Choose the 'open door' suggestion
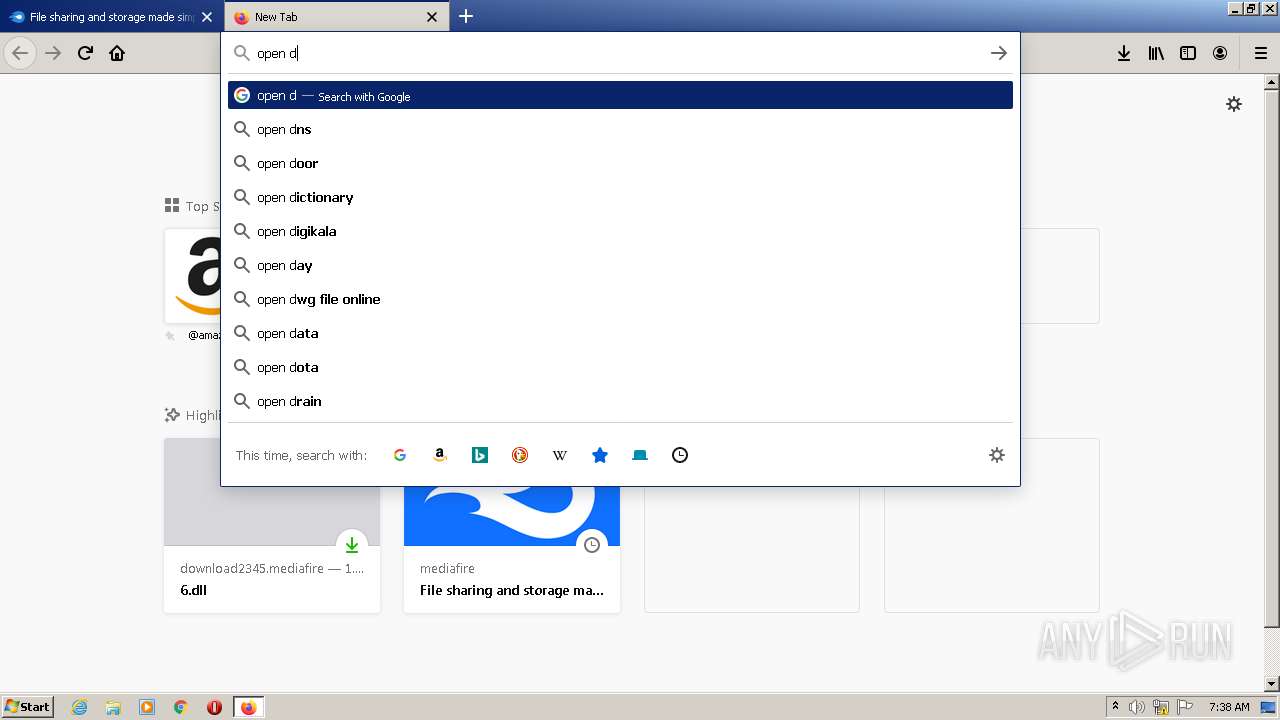The height and width of the screenshot is (720, 1280). [620, 163]
